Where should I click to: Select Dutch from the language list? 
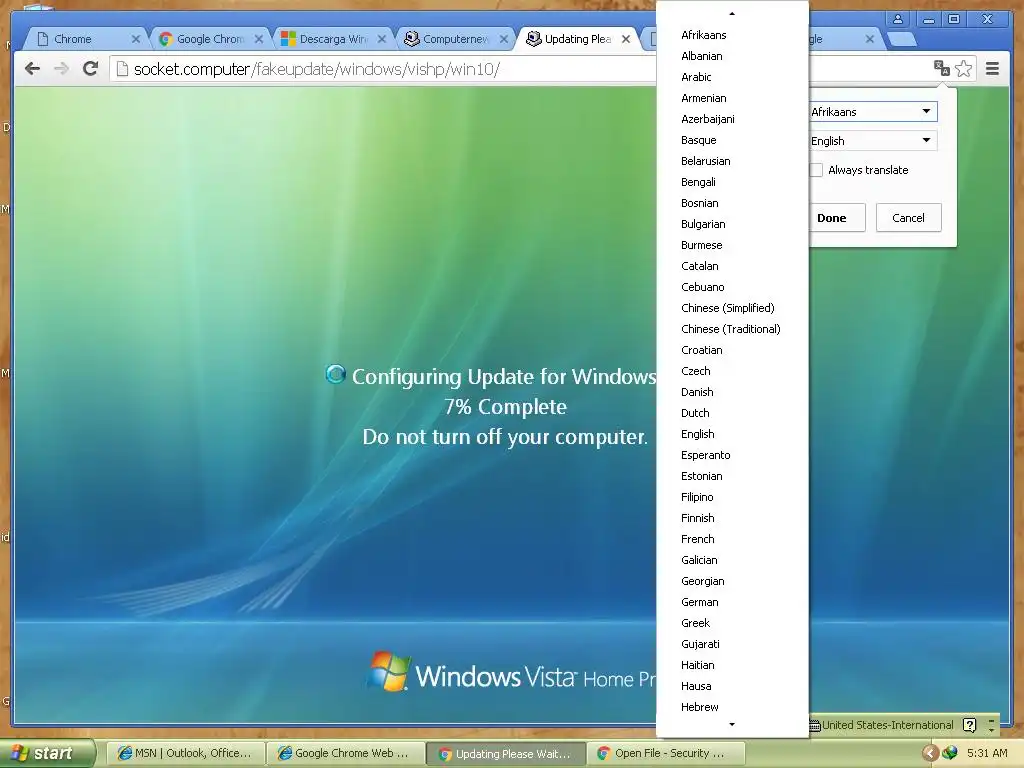pos(732,413)
